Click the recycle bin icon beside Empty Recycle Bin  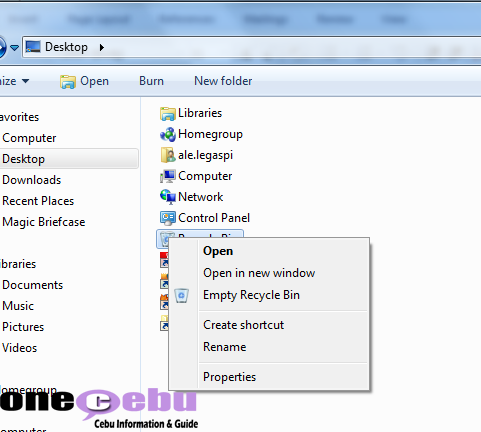[x=182, y=295]
